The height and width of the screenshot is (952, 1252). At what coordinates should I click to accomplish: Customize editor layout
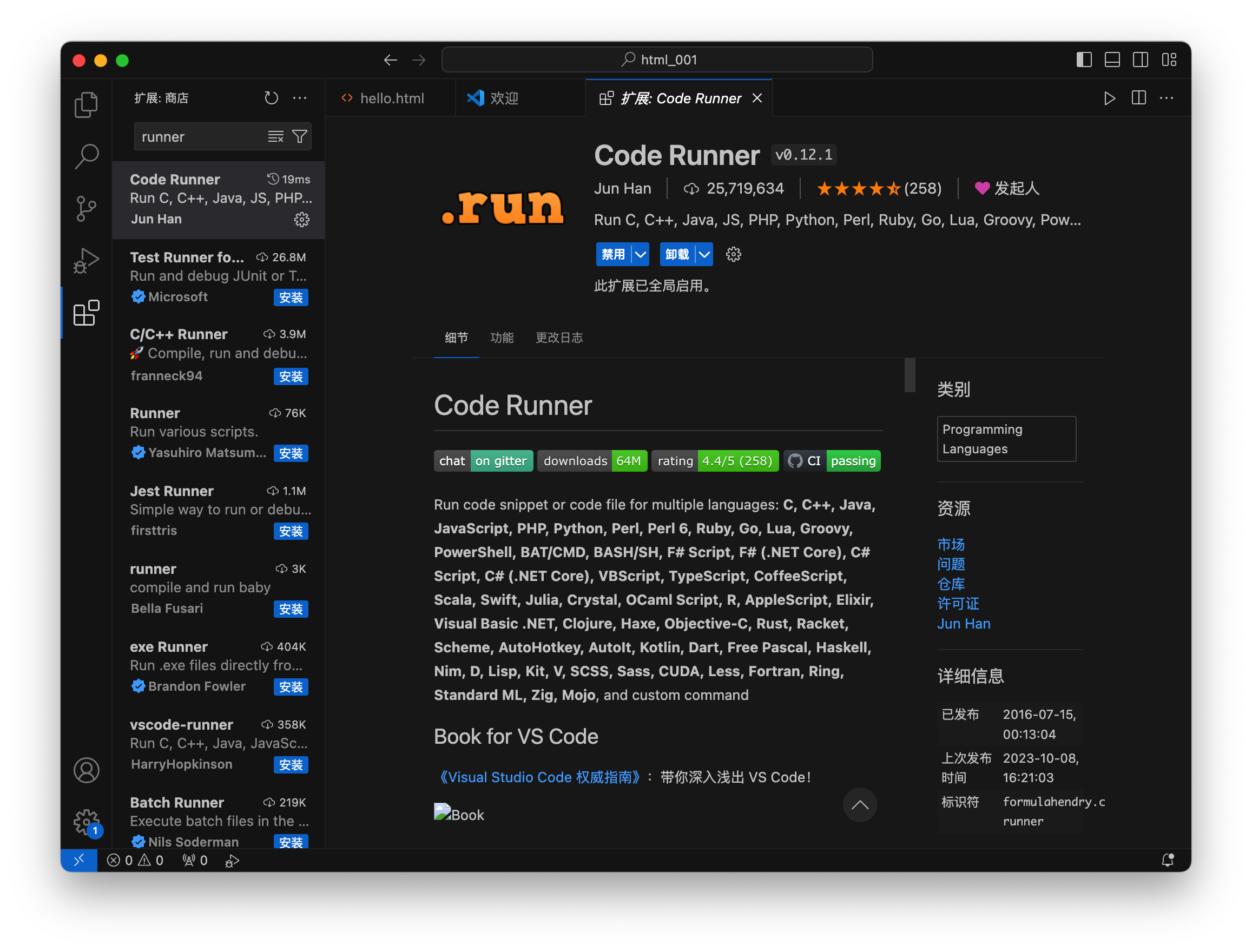coord(1169,60)
